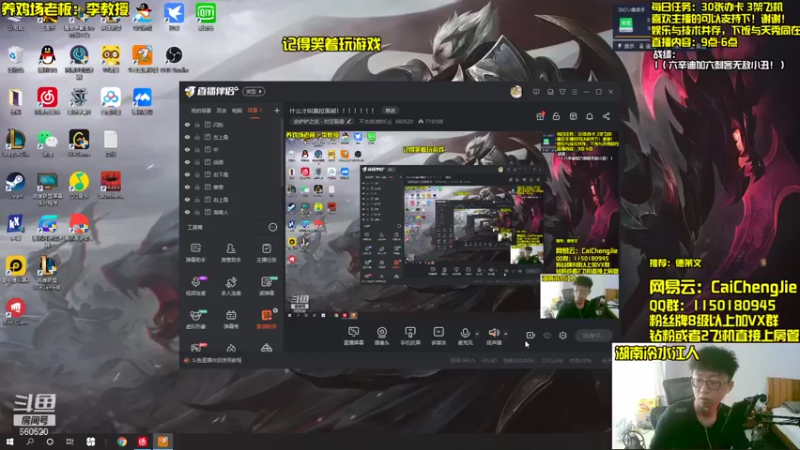Open OBS Studio desktop shortcut
Viewport: 800px width, 450px height.
click(173, 59)
